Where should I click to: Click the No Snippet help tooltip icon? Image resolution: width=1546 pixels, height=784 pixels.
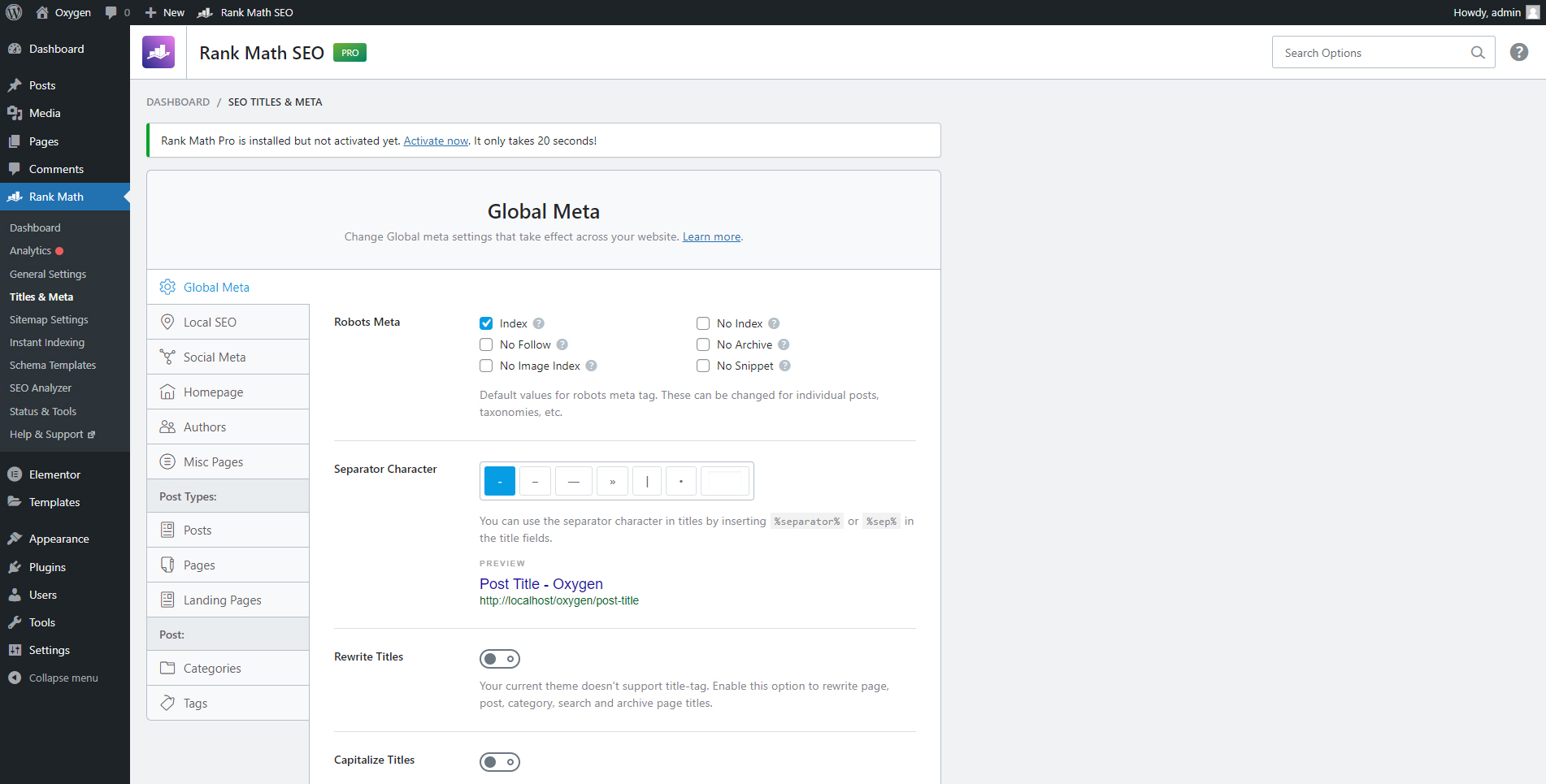(x=784, y=366)
